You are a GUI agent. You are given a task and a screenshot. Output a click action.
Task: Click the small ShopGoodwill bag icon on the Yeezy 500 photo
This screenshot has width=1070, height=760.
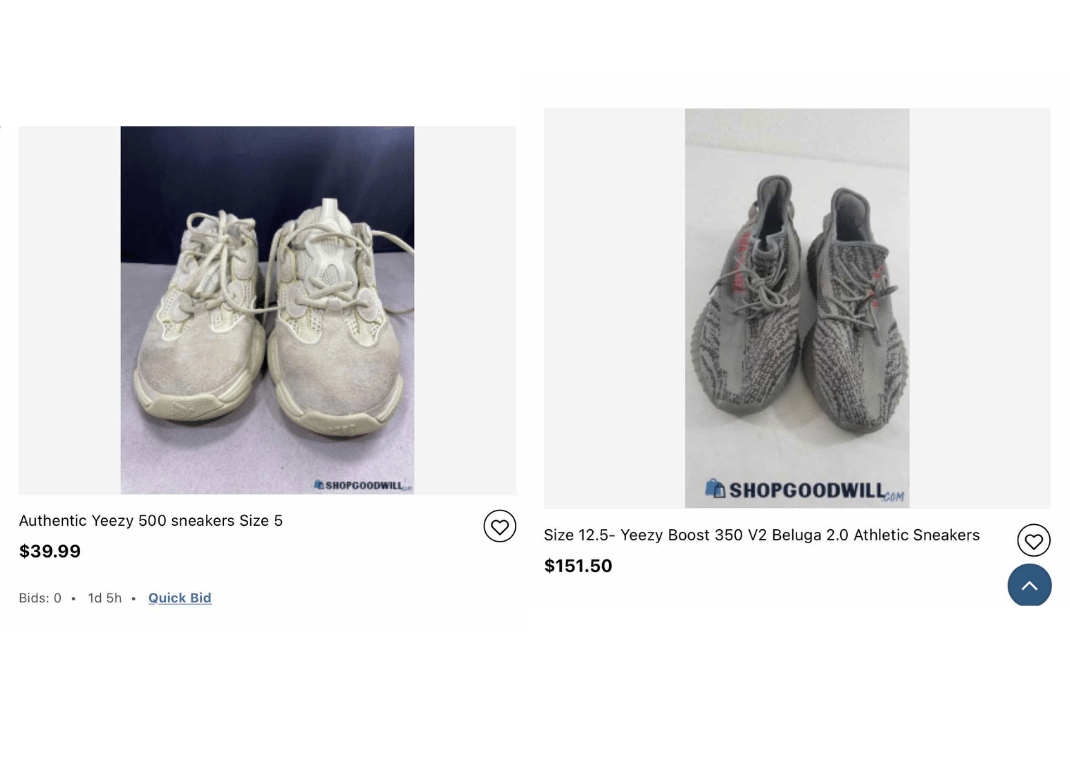[319, 485]
